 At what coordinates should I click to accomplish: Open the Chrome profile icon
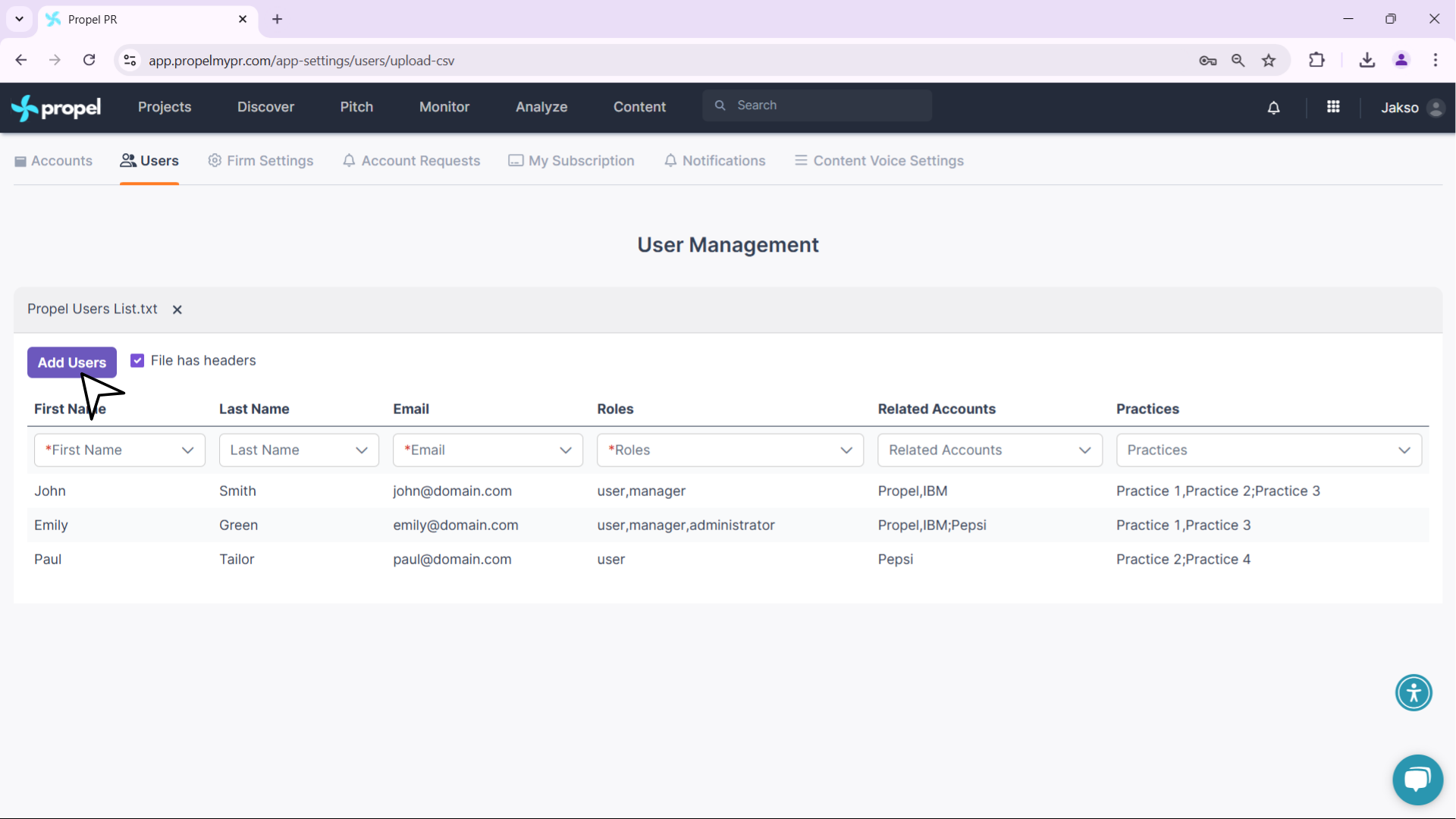(x=1401, y=60)
